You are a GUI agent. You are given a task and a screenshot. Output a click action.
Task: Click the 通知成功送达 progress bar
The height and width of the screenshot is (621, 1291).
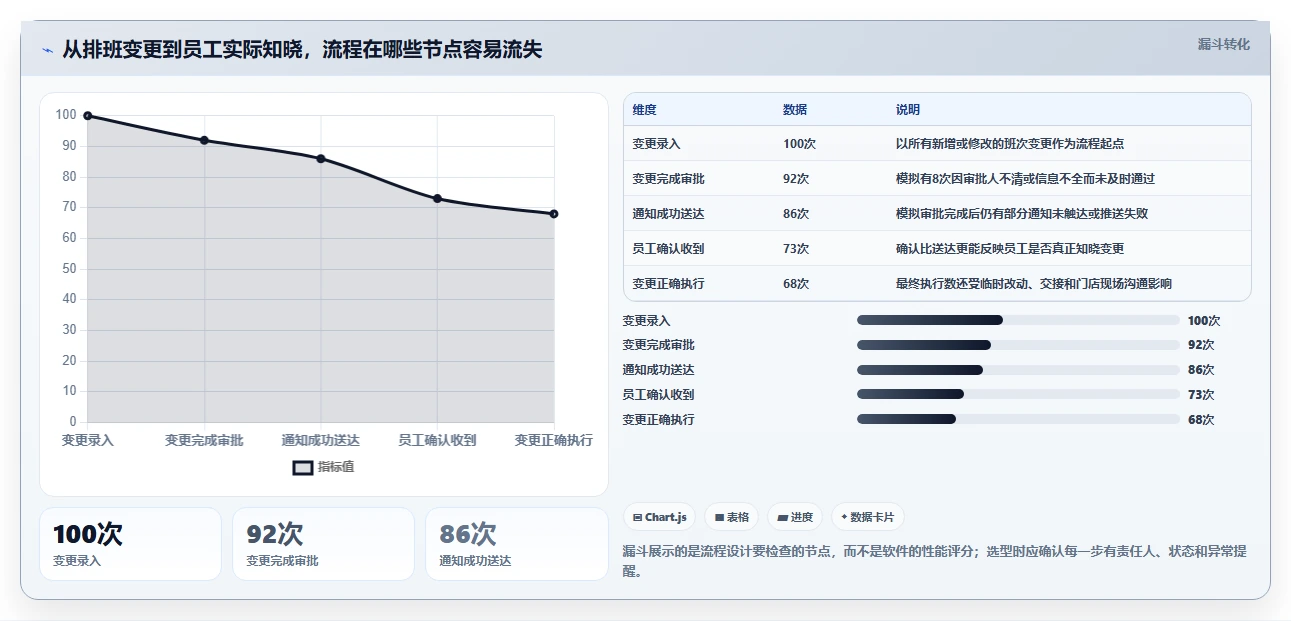pos(1018,369)
